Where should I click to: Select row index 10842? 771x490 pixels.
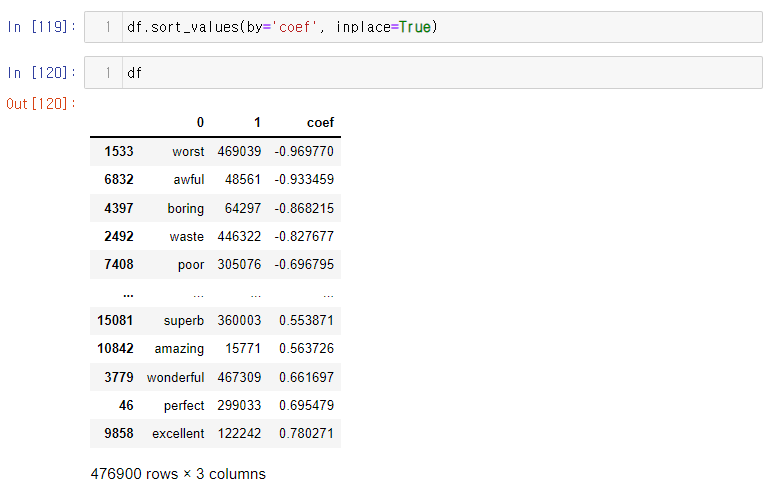click(115, 348)
